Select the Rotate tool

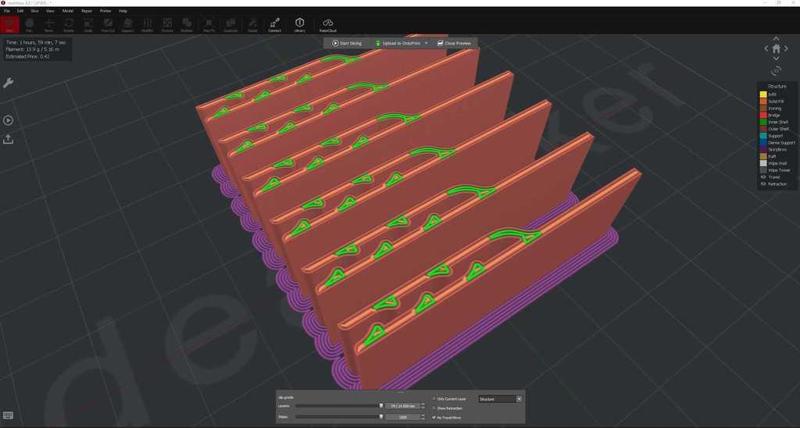pyautogui.click(x=68, y=24)
